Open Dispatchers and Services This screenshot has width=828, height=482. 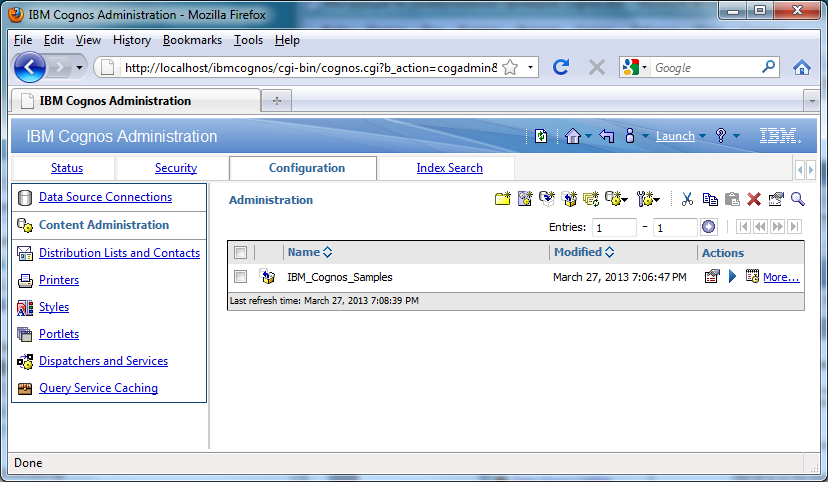pyautogui.click(x=104, y=361)
